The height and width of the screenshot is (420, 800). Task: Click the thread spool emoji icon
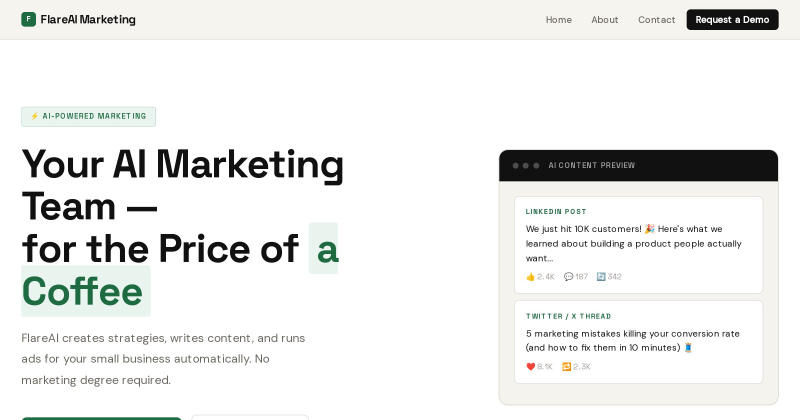(688, 348)
